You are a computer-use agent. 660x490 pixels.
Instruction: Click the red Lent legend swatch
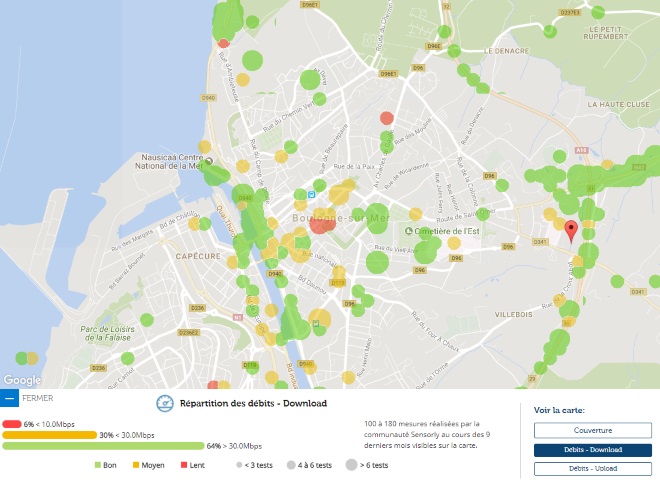click(x=184, y=466)
